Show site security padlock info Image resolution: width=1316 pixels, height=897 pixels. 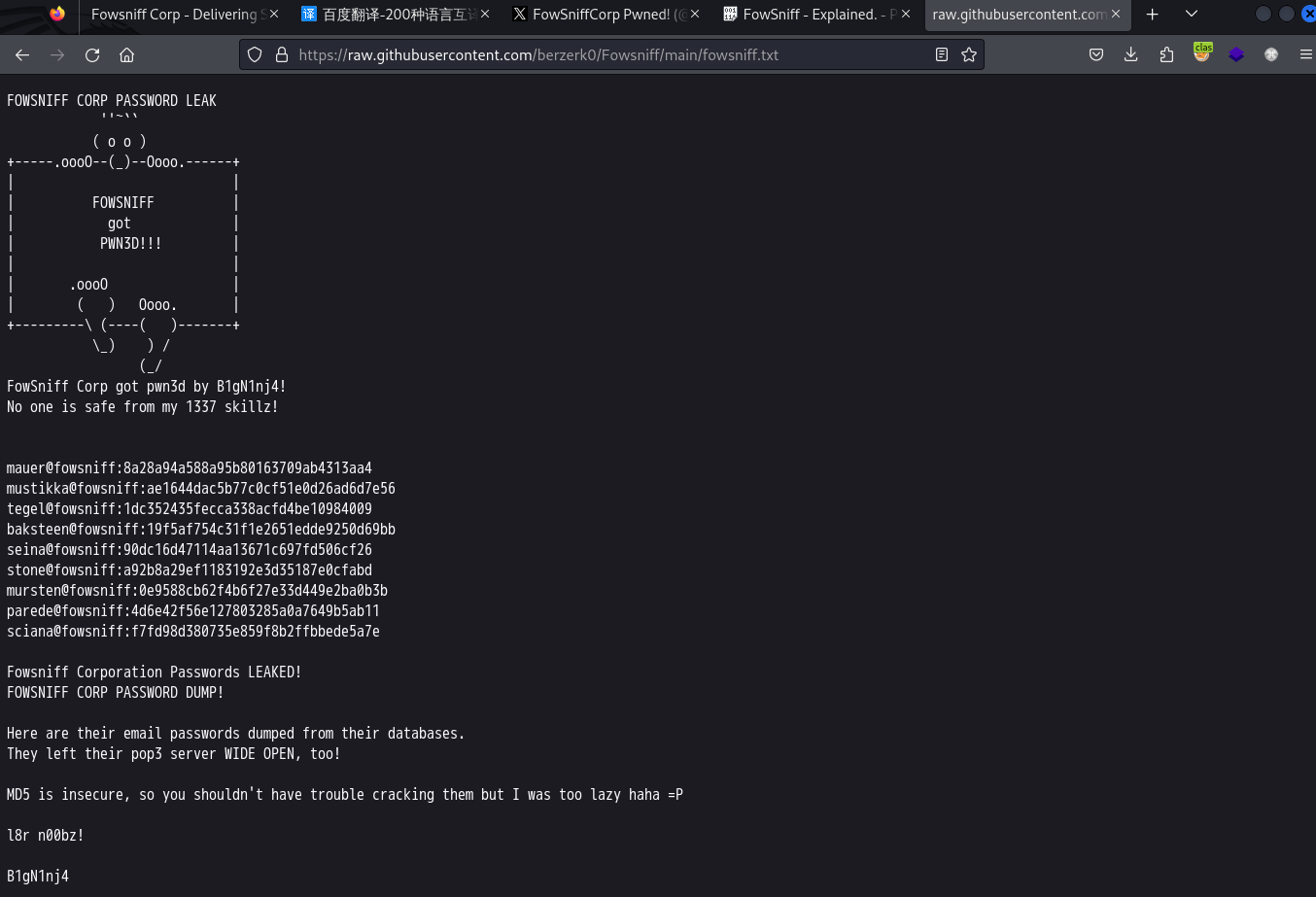click(x=282, y=55)
